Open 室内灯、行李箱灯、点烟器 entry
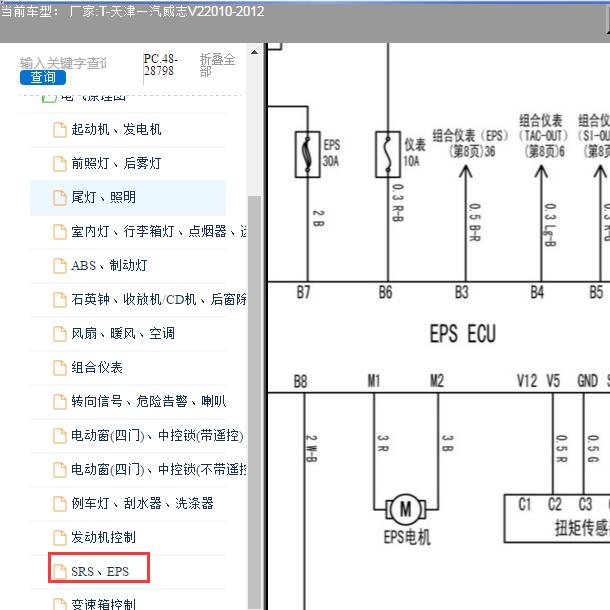Image resolution: width=610 pixels, height=610 pixels. coord(159,231)
